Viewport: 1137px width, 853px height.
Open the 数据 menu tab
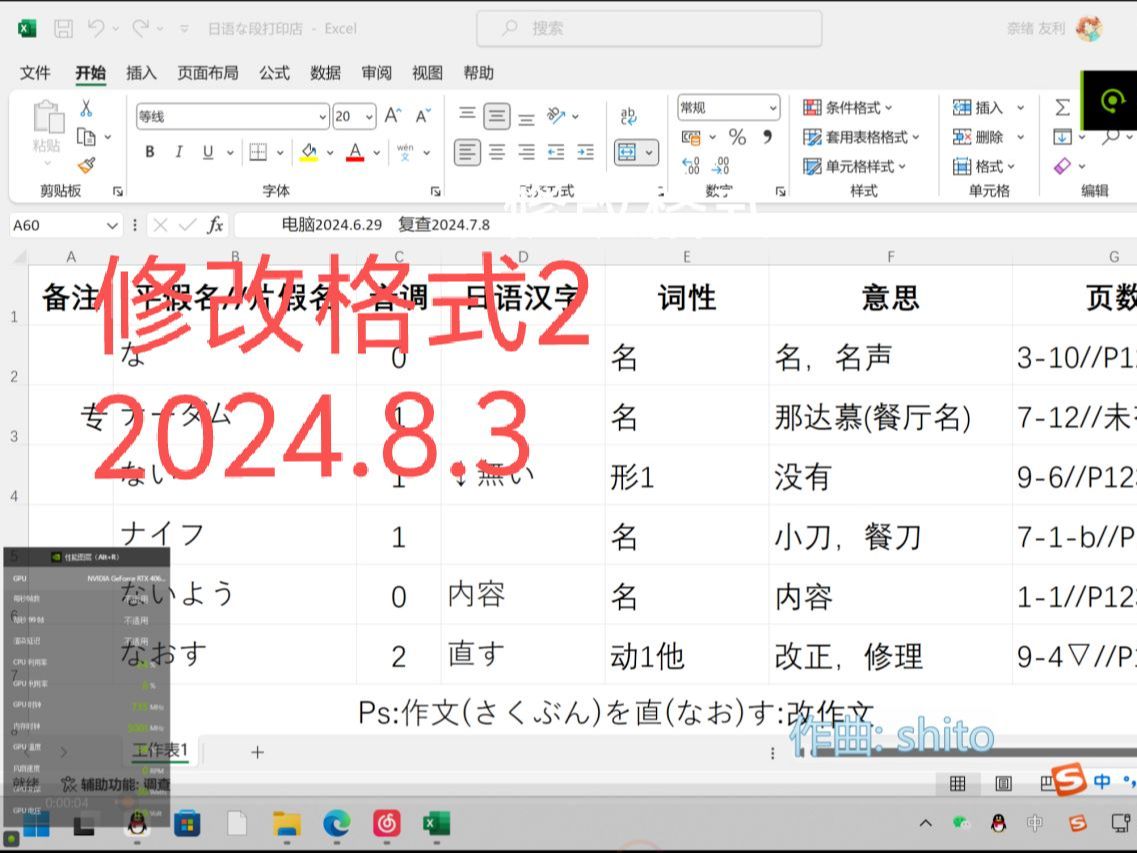pos(325,72)
